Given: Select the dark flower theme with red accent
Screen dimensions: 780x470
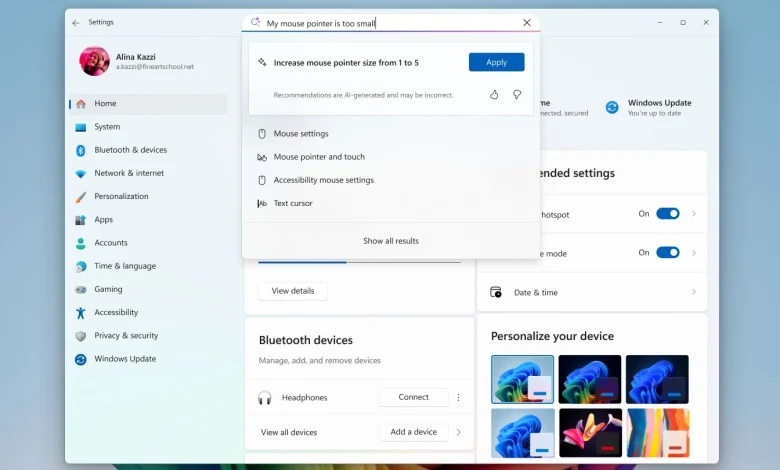Looking at the screenshot, I should [x=590, y=433].
